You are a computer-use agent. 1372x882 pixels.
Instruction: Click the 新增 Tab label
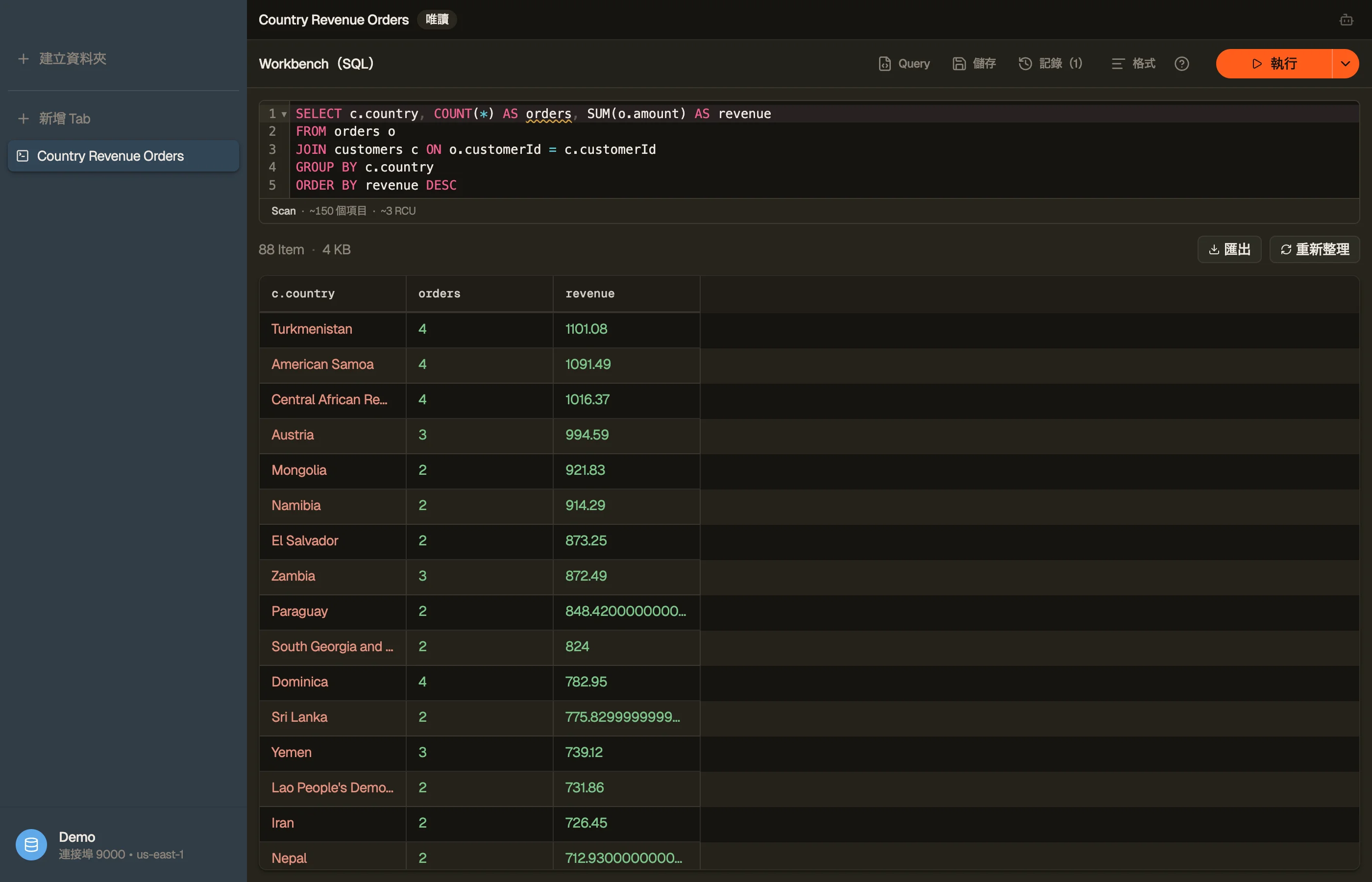pos(65,119)
